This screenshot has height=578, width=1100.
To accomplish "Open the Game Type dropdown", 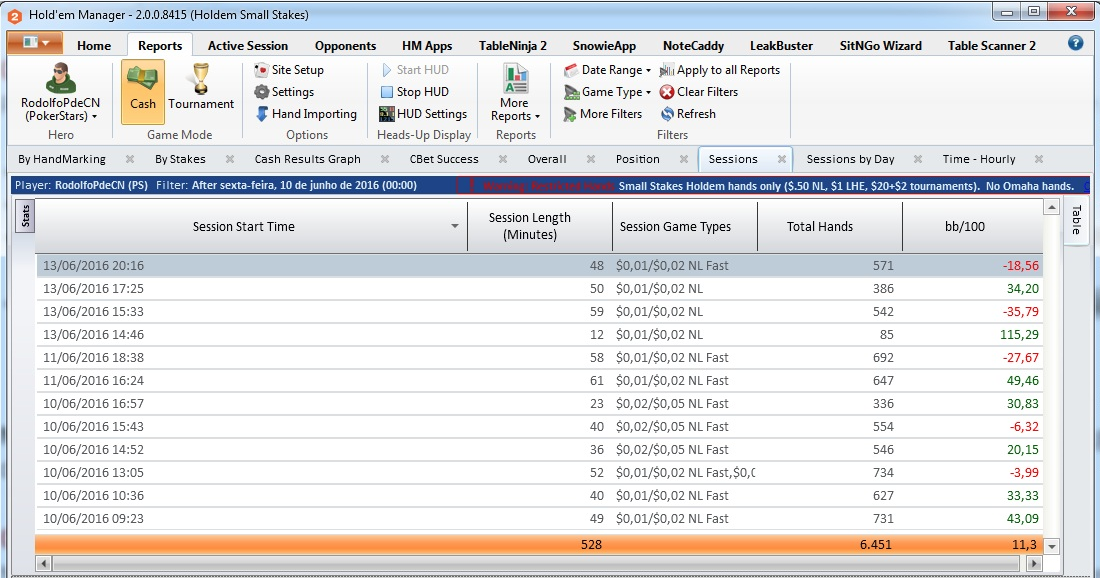I will [x=608, y=92].
